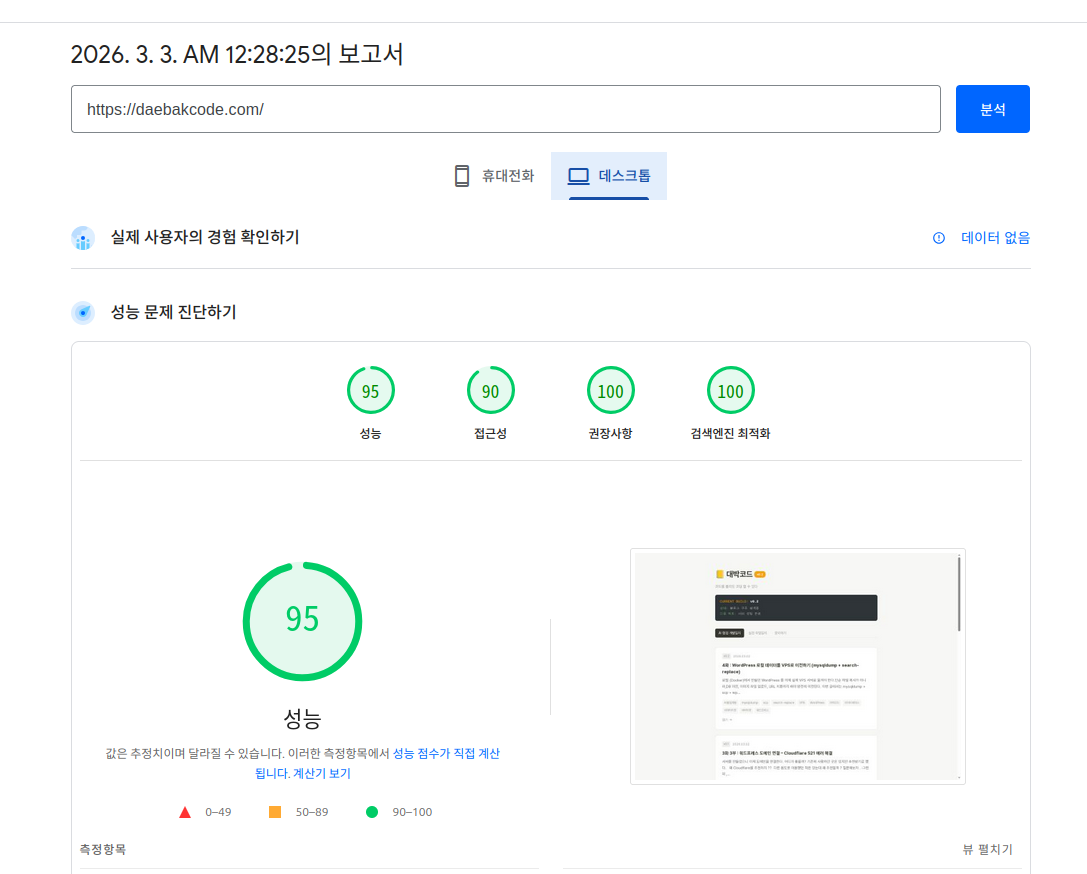
Task: Click the info icon beside 데이터 없음
Action: click(938, 238)
